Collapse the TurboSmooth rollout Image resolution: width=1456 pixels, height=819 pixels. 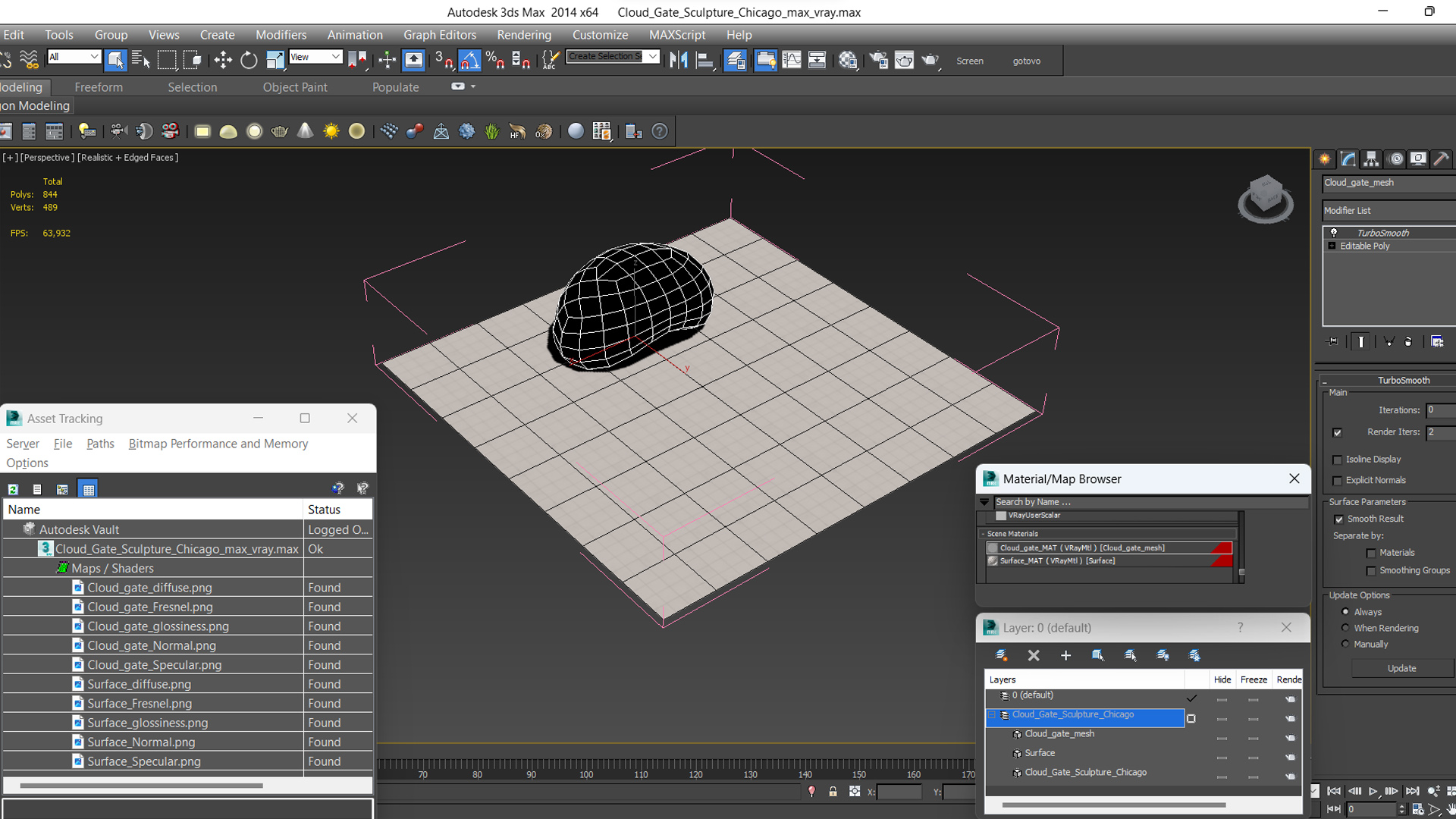point(1324,381)
